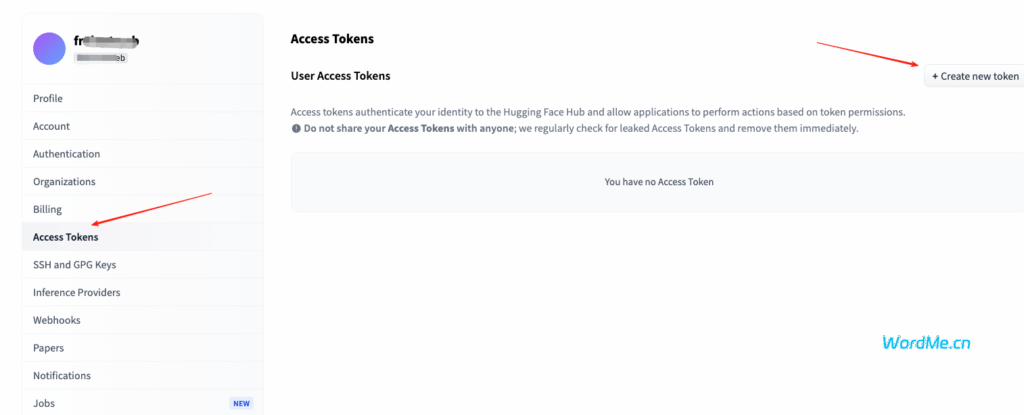Go to Account settings

click(142, 126)
